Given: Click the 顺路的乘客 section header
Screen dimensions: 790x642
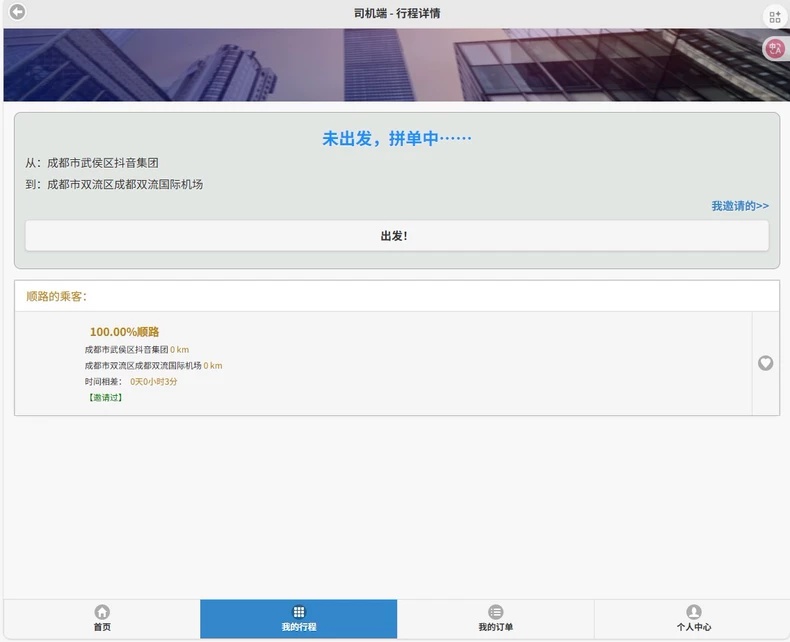Looking at the screenshot, I should (56, 296).
